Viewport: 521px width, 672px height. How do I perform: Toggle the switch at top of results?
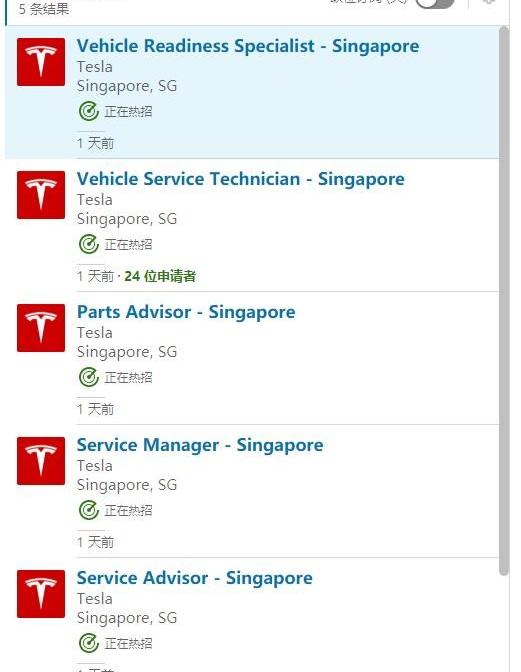(435, 3)
